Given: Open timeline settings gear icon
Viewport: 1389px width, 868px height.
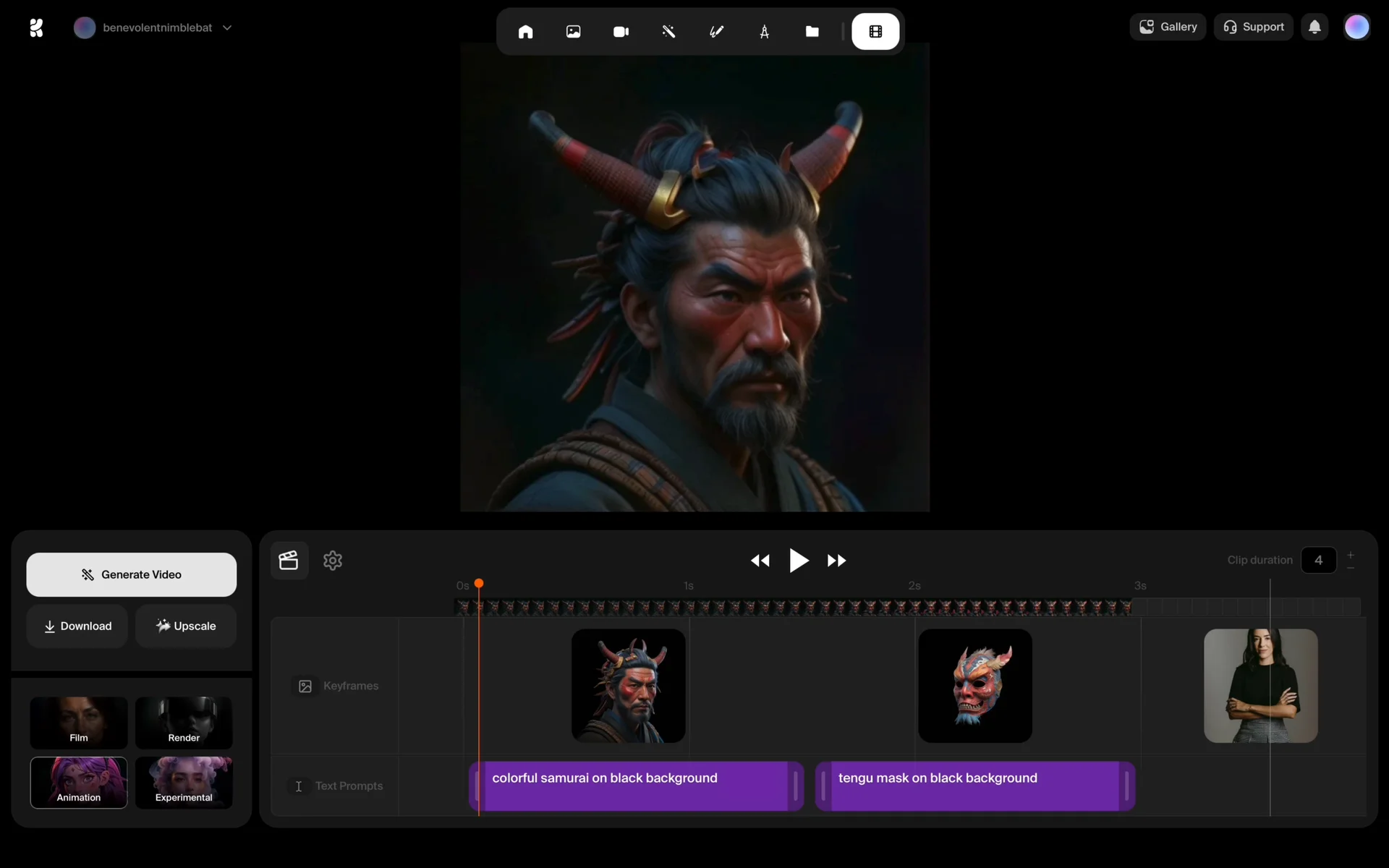Looking at the screenshot, I should tap(333, 561).
